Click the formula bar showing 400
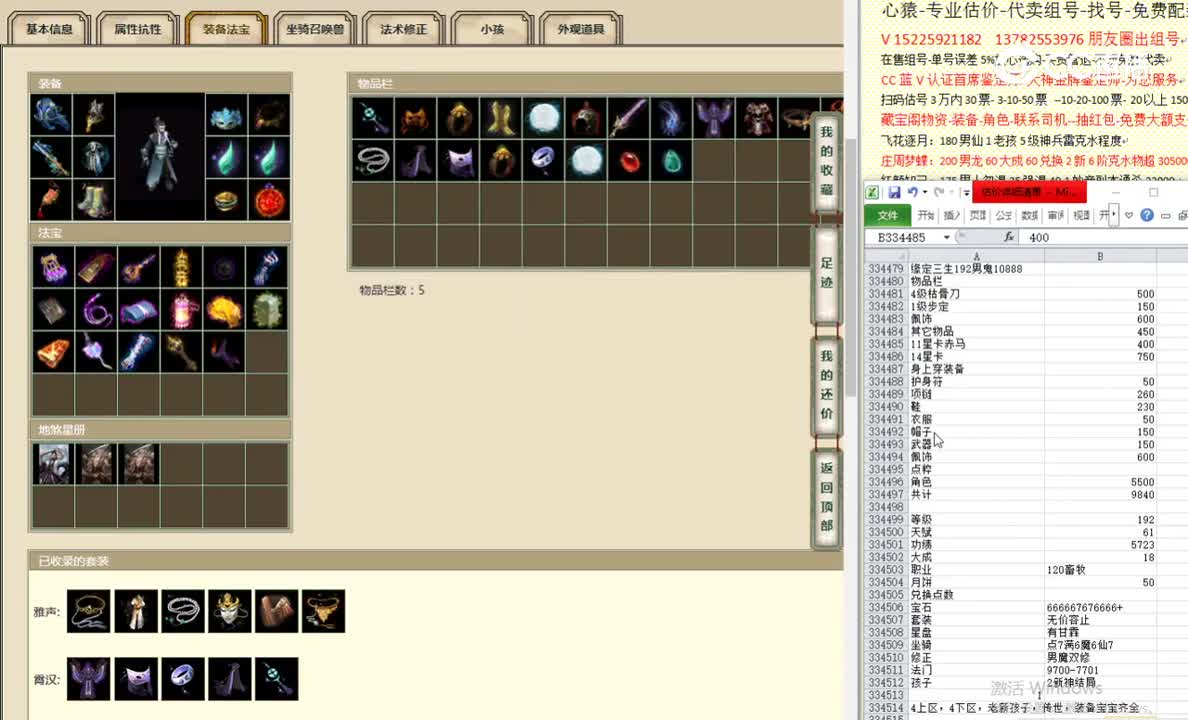1188x720 pixels. coord(1045,237)
